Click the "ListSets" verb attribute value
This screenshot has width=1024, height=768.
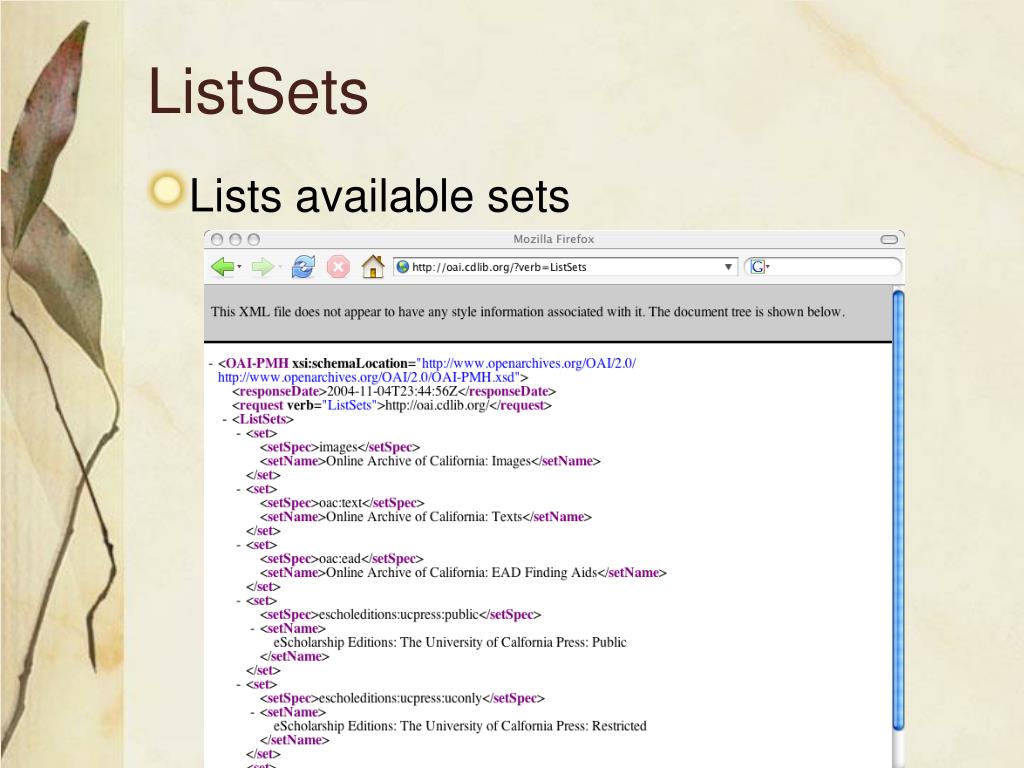(349, 406)
